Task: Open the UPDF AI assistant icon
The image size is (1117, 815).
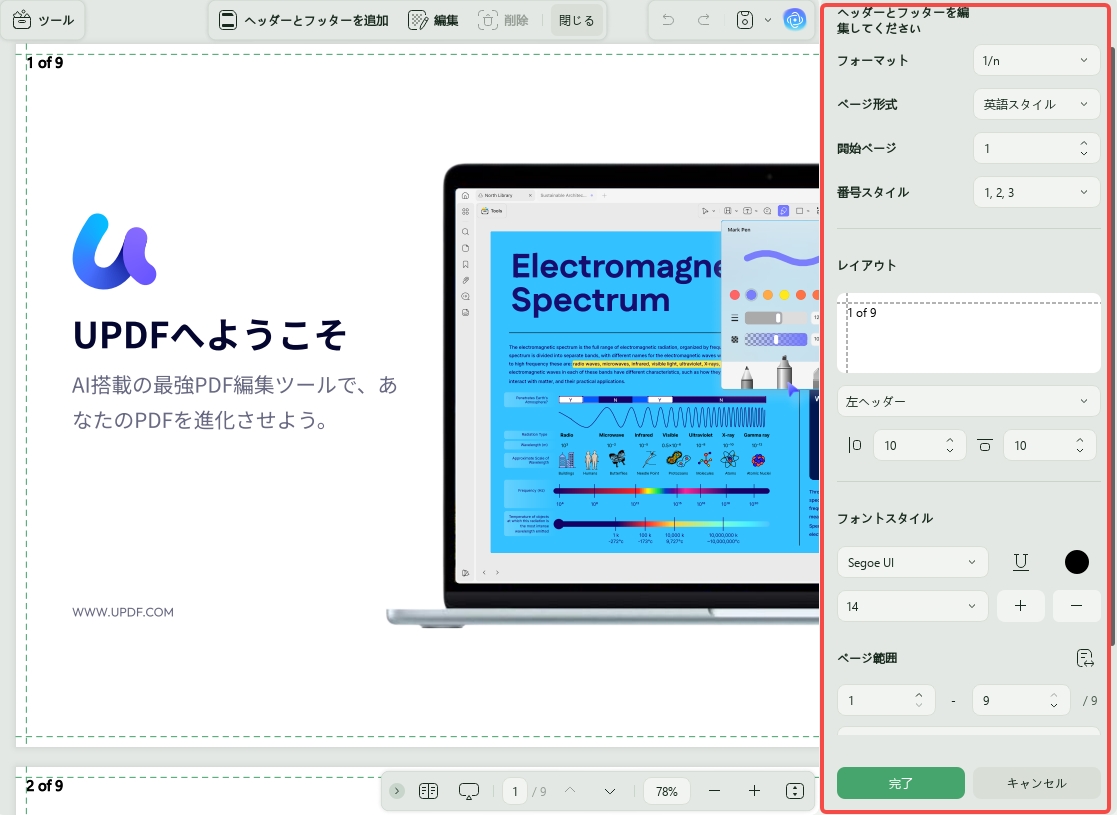Action: coord(794,20)
